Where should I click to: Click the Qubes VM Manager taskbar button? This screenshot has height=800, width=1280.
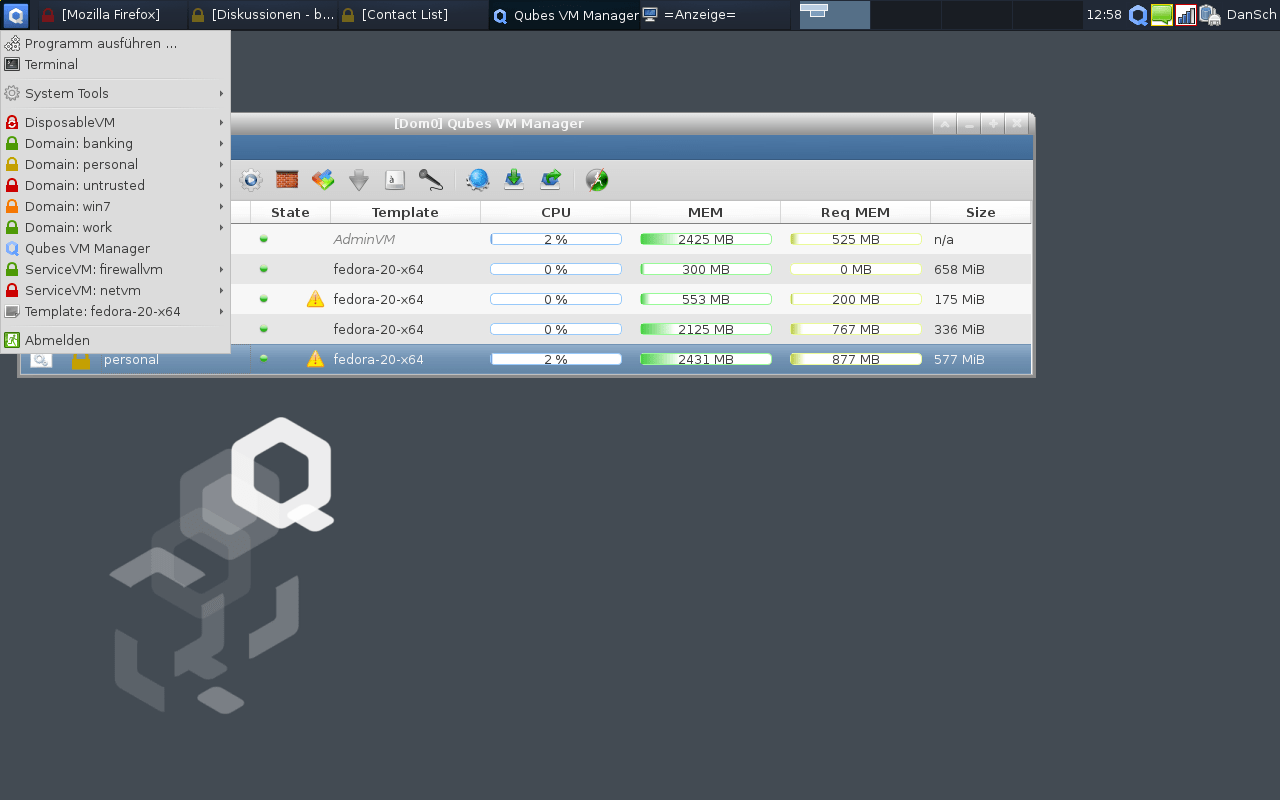click(x=564, y=15)
